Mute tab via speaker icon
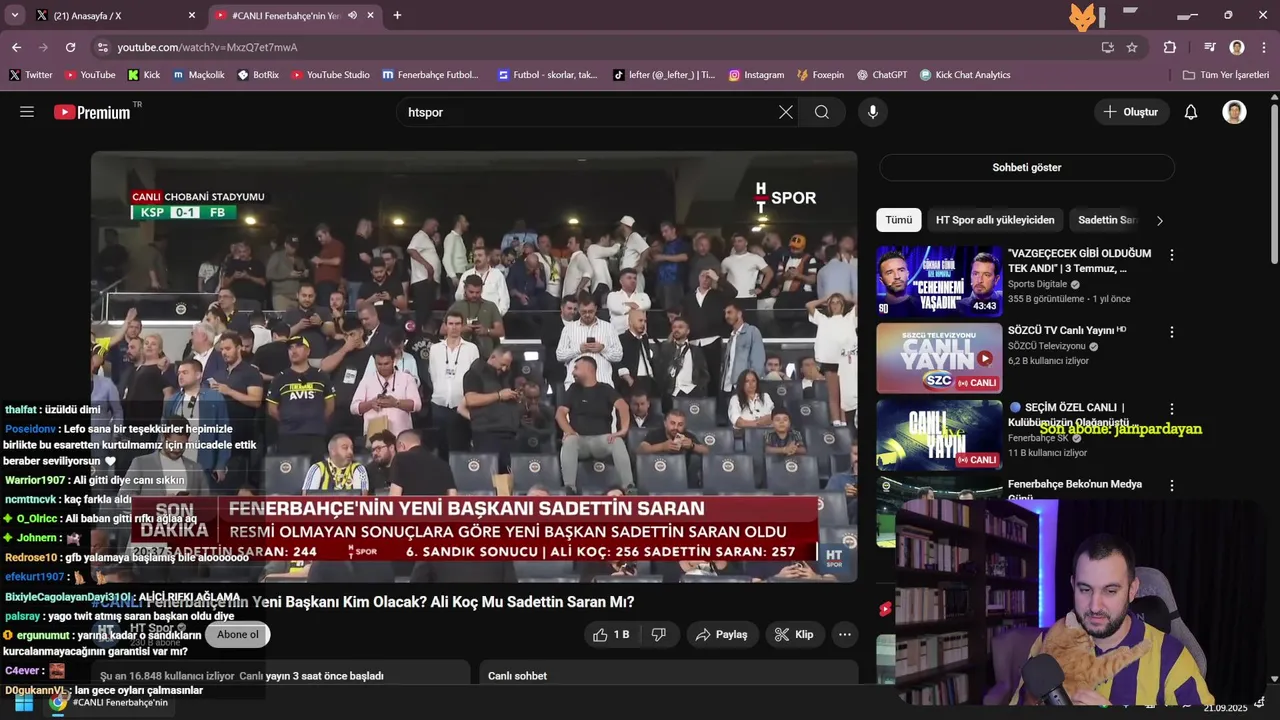Viewport: 1280px width, 720px height. click(352, 15)
